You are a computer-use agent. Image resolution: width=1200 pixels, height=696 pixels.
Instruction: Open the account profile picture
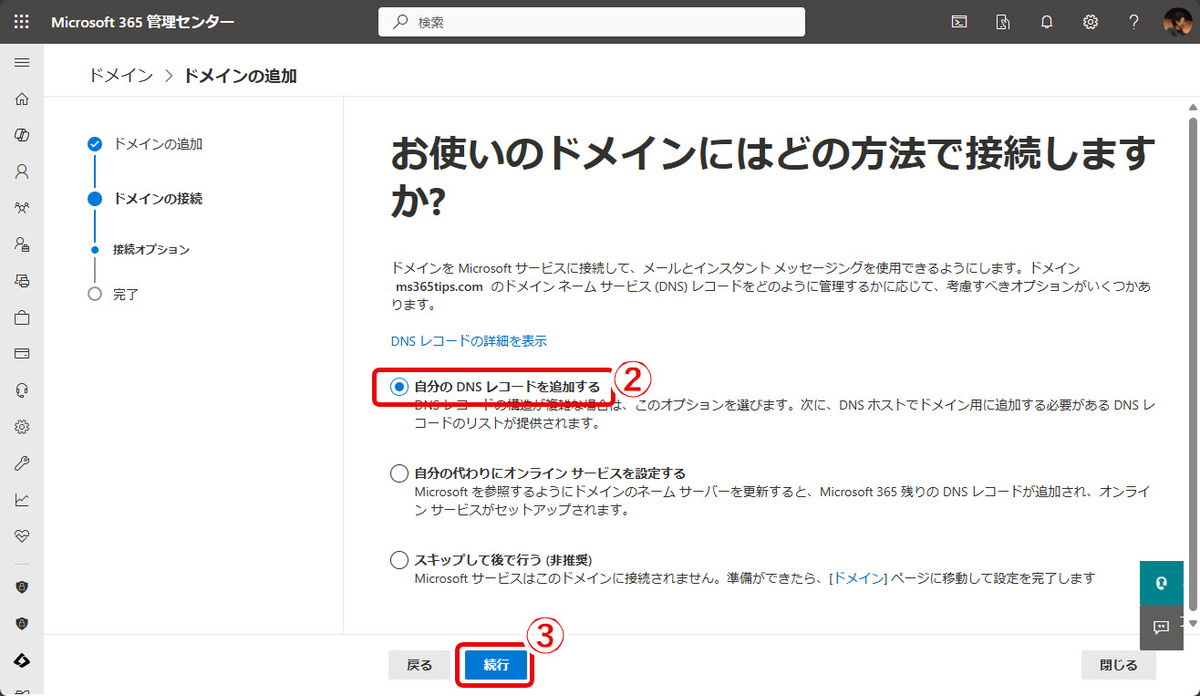pos(1177,22)
